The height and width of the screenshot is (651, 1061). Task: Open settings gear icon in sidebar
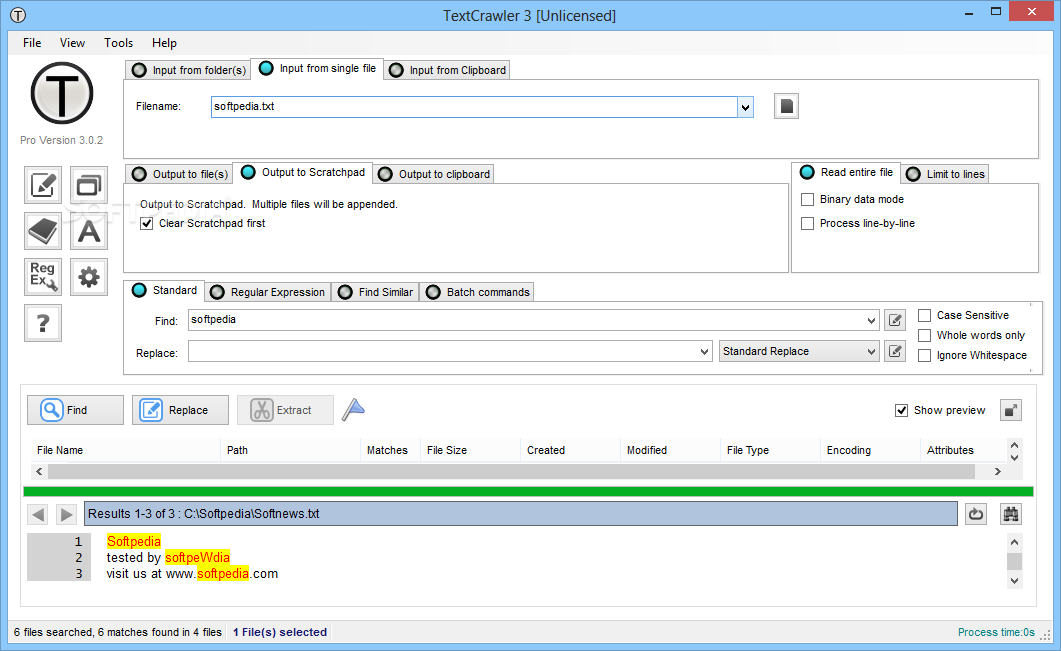(89, 277)
